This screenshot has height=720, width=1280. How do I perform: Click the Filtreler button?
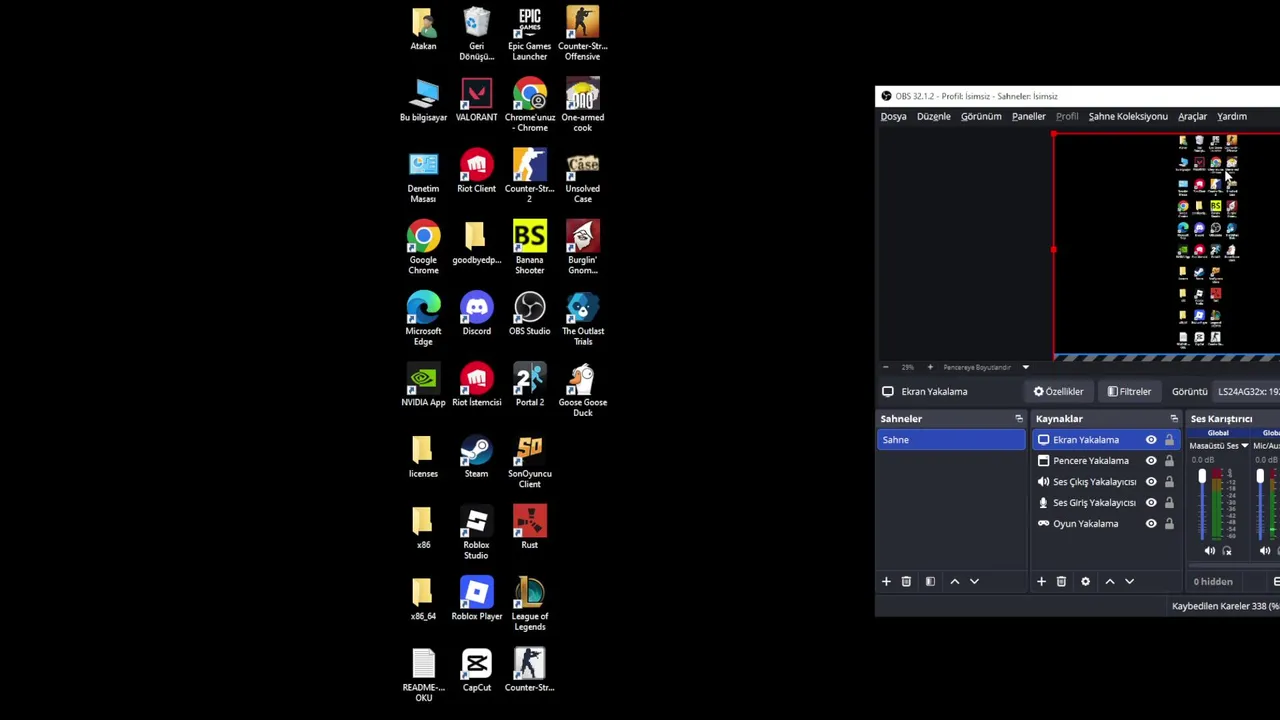point(1129,392)
